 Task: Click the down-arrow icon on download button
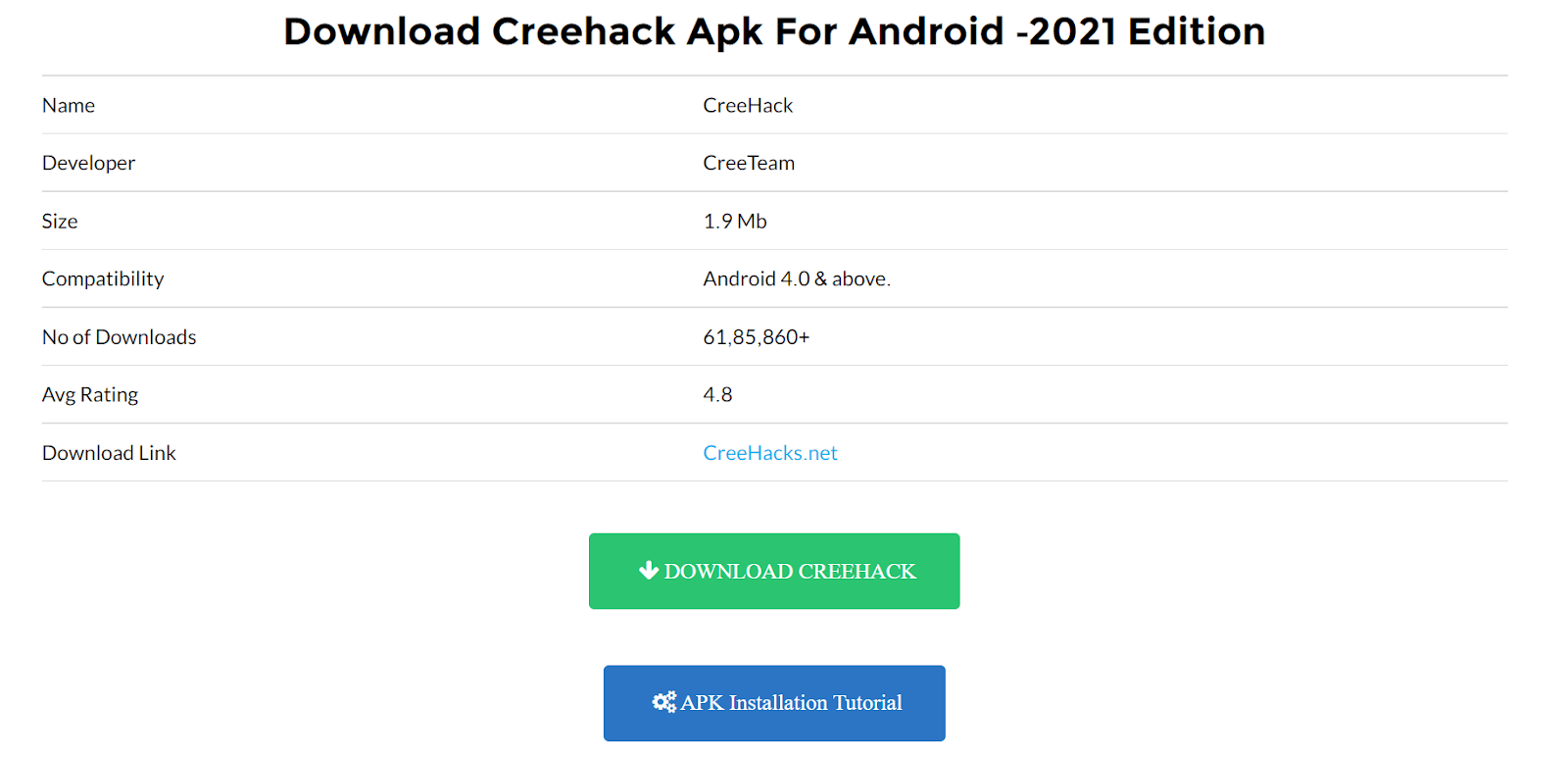click(x=649, y=571)
